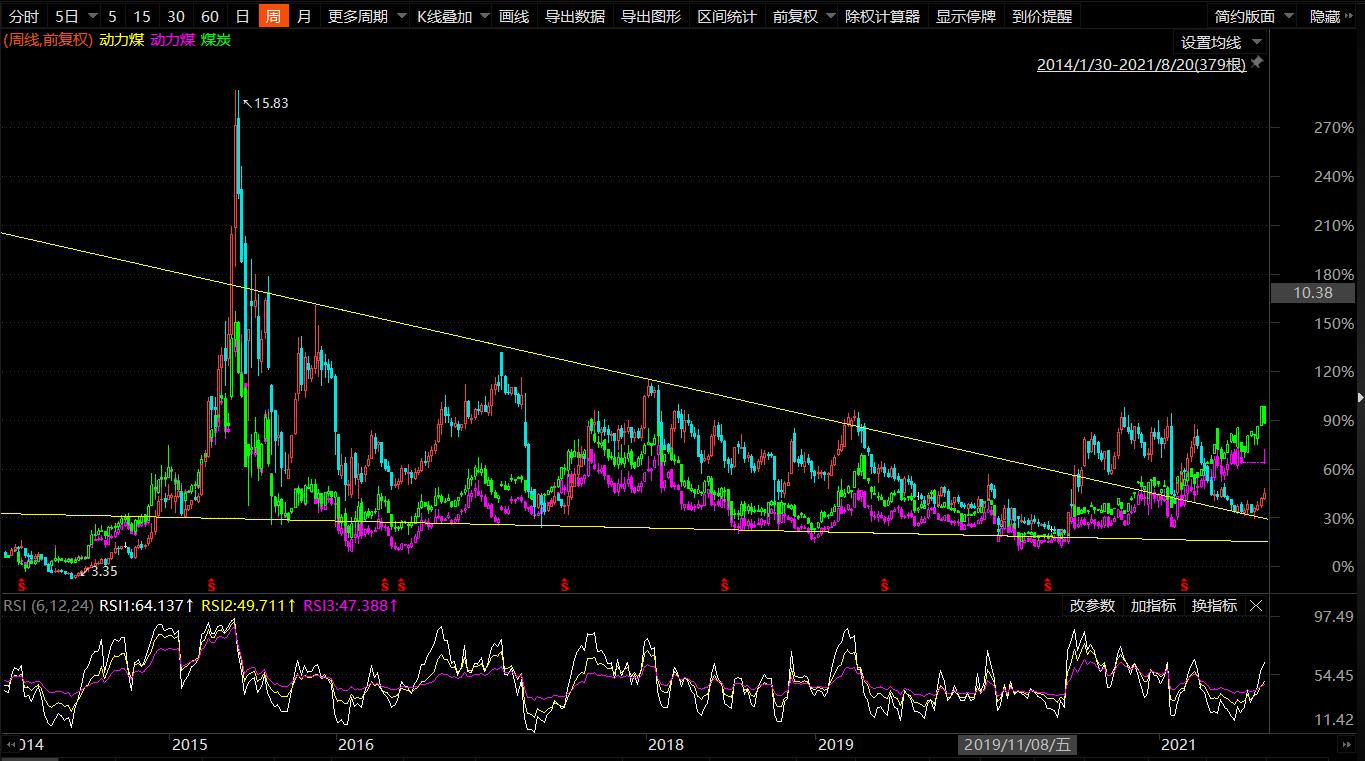The width and height of the screenshot is (1365, 761).
Task: Click the 改参数 button in RSI panel
Action: [1092, 606]
